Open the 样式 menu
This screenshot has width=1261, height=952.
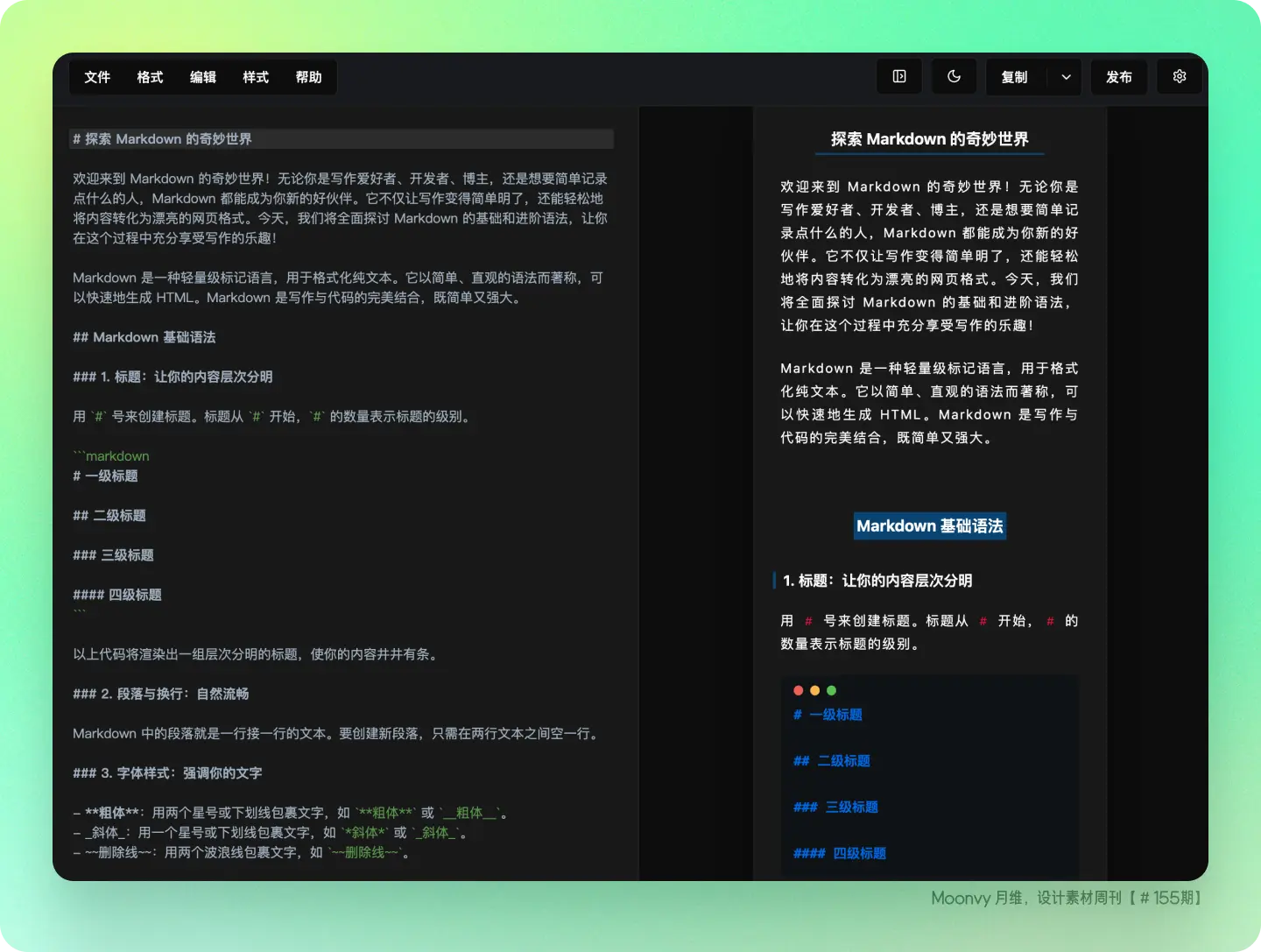tap(256, 77)
